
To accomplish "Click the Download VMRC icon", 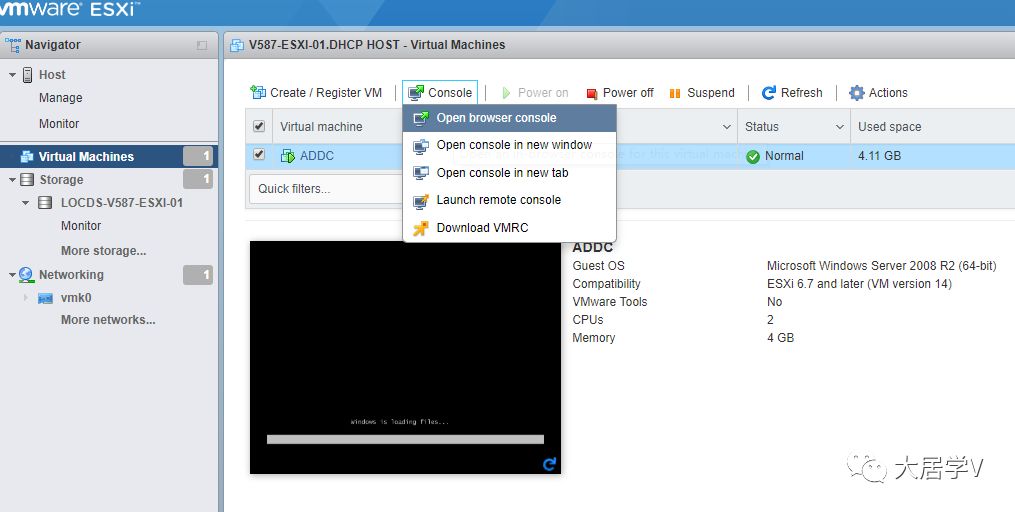I will [421, 228].
